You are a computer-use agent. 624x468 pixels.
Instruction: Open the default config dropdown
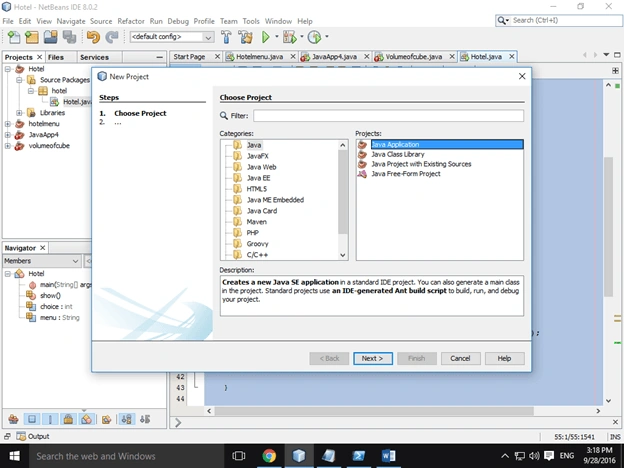[x=172, y=37]
